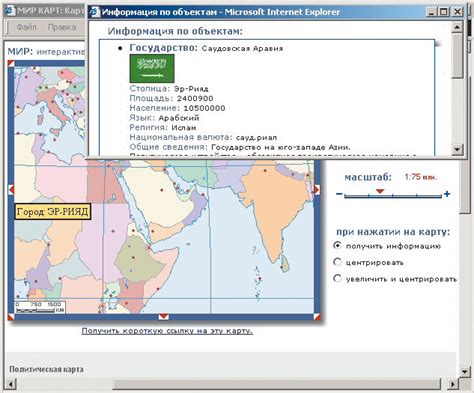Close the Информация по объектам popup

point(457,12)
